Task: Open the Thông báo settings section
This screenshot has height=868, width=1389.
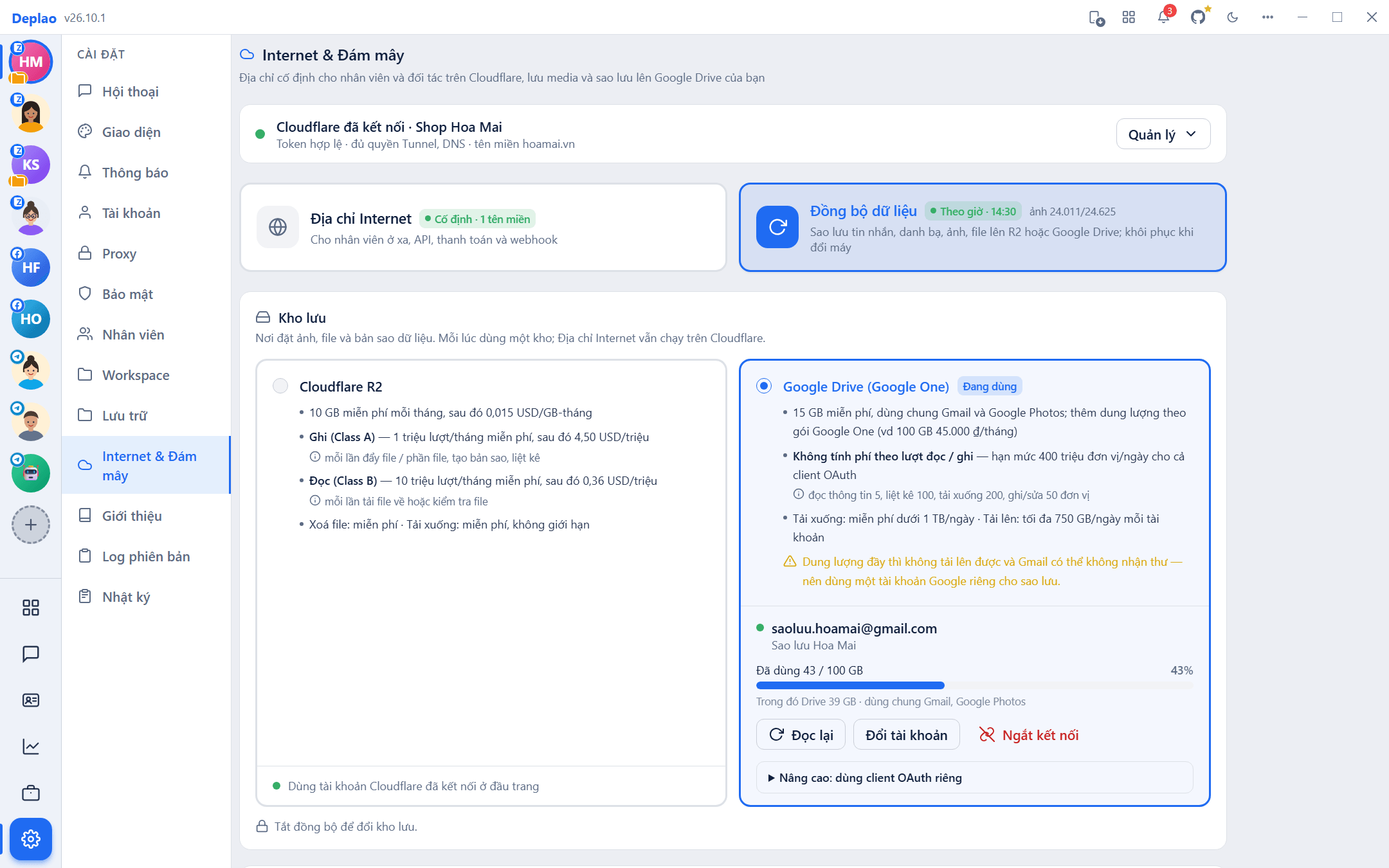Action: 146,172
